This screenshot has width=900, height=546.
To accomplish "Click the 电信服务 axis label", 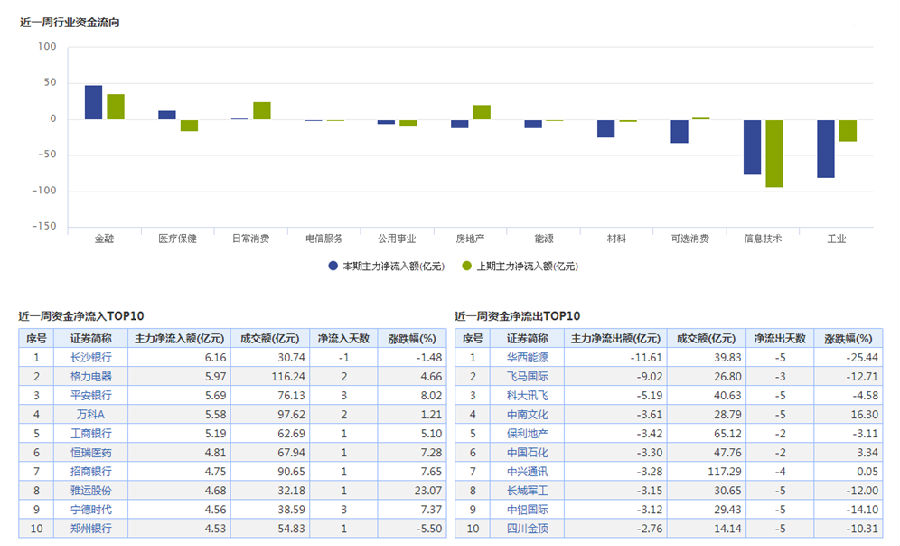I will pos(324,238).
